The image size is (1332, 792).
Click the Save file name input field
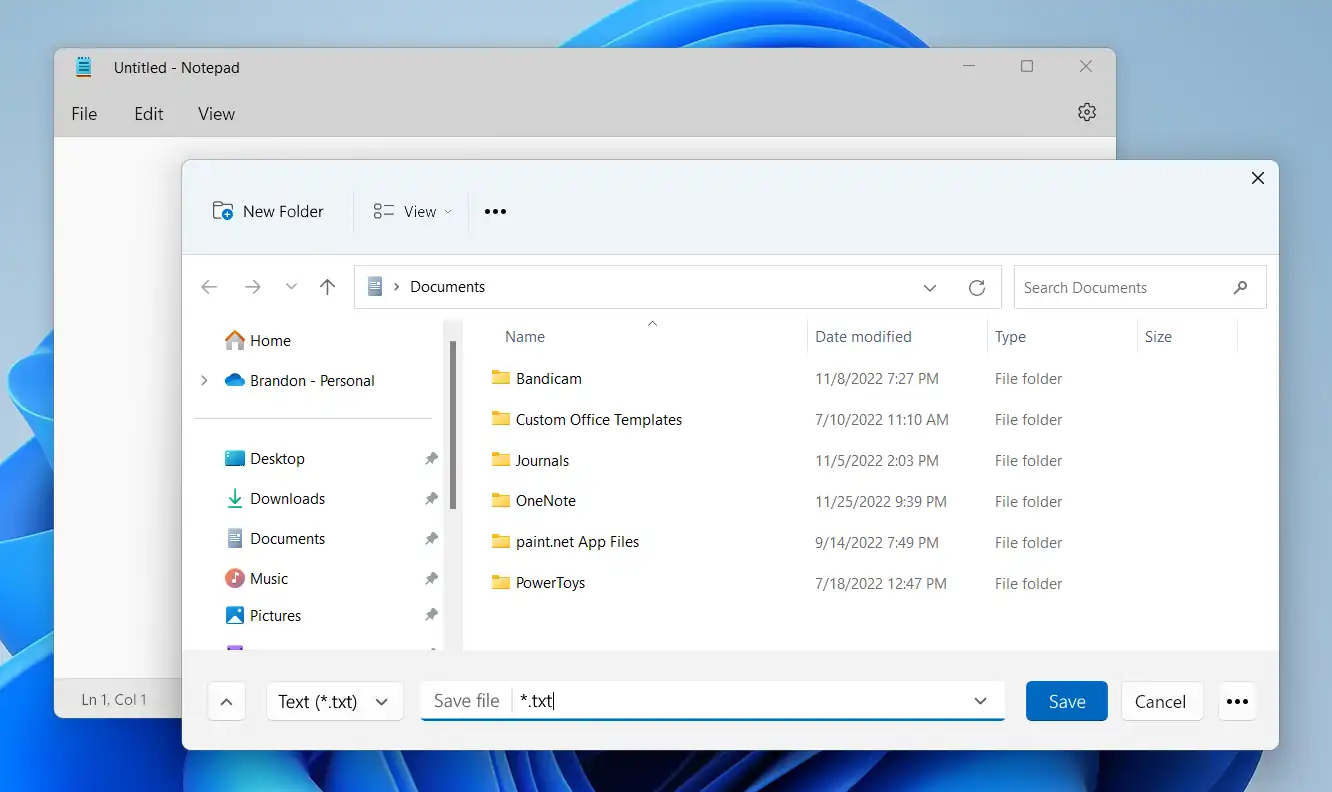click(x=700, y=701)
